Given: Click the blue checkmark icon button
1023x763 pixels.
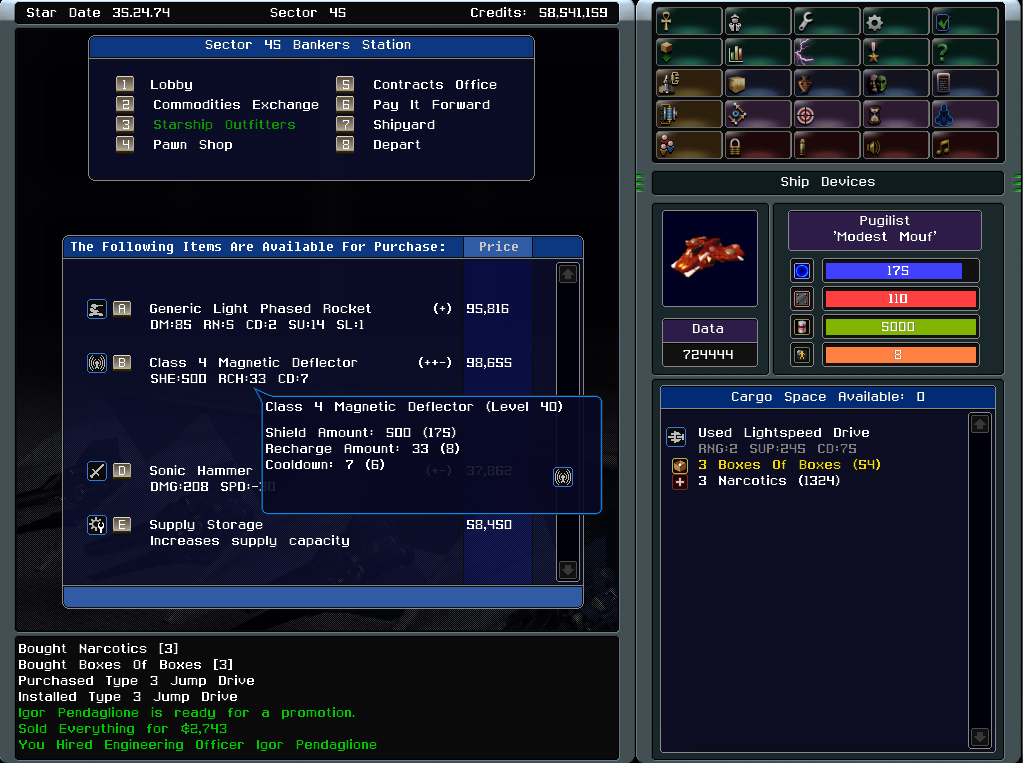Looking at the screenshot, I should (965, 22).
